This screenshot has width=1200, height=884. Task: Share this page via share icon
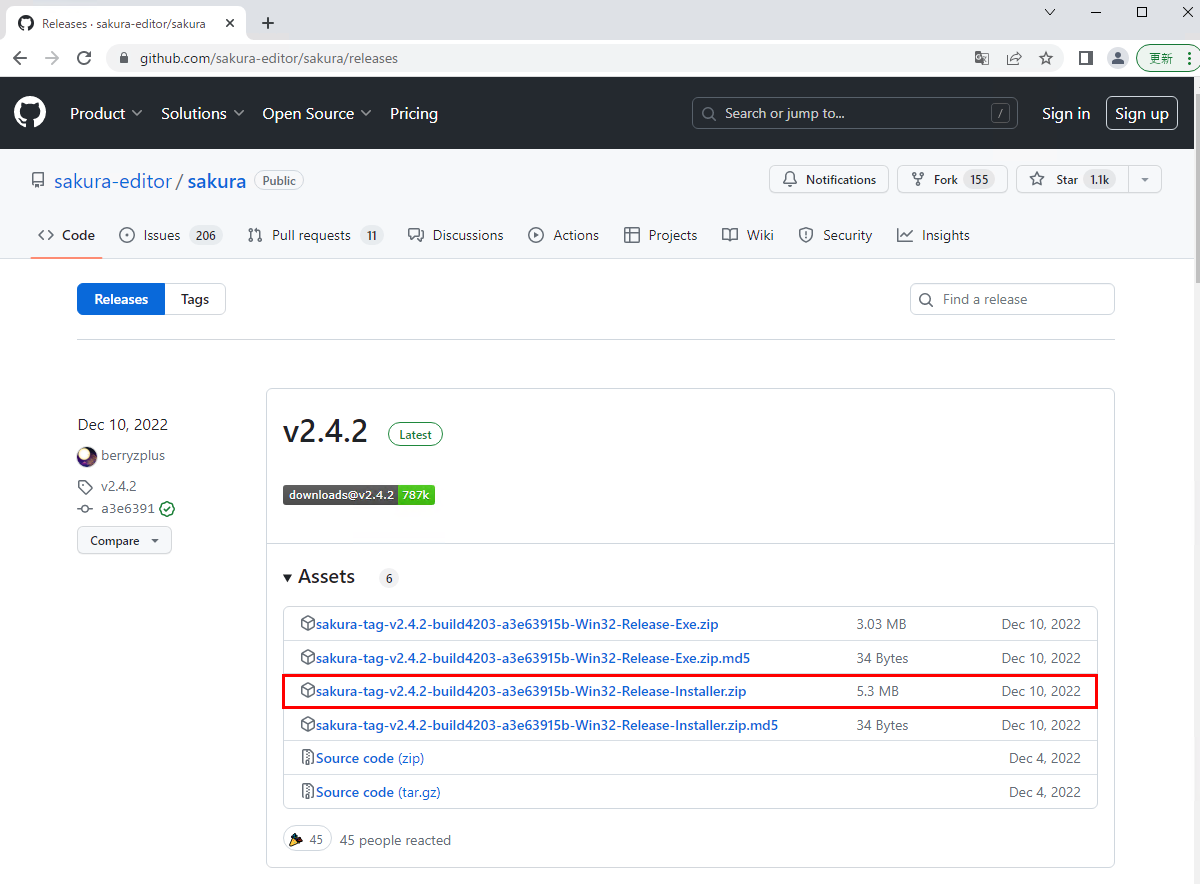[x=1014, y=58]
